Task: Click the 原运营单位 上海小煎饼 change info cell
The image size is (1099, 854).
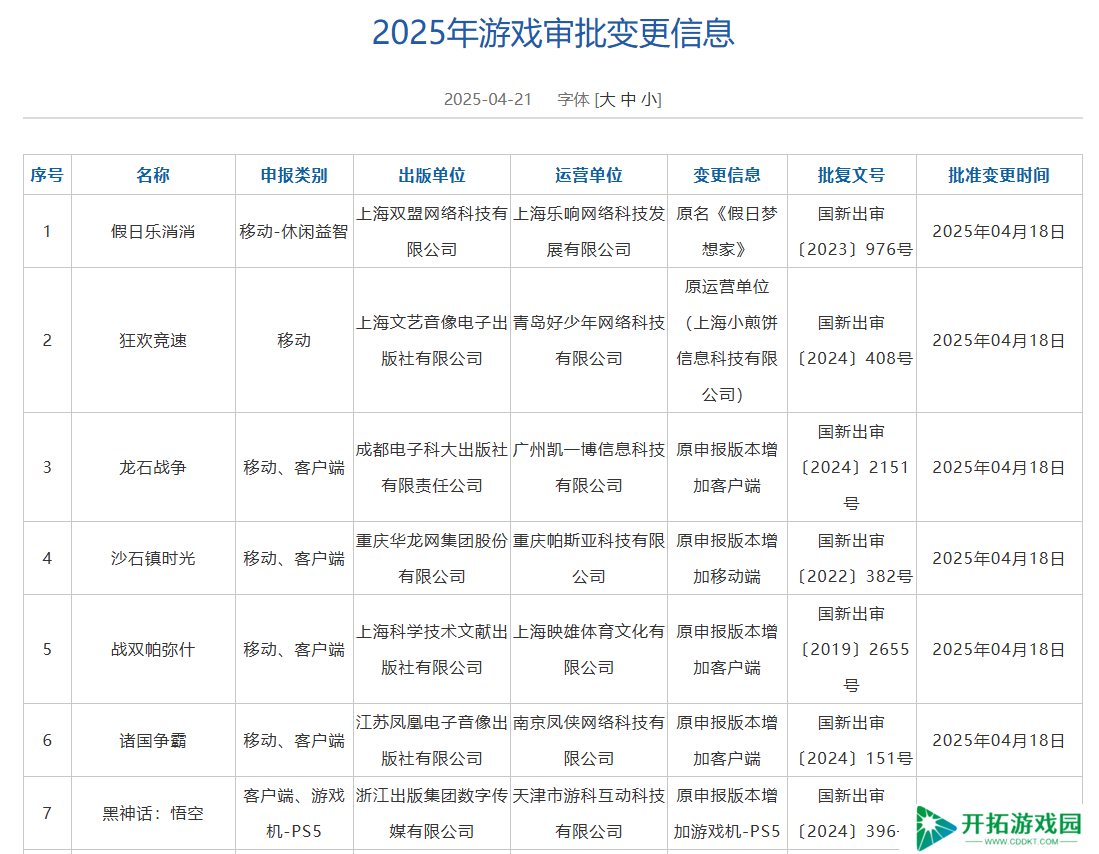Action: pyautogui.click(x=727, y=340)
